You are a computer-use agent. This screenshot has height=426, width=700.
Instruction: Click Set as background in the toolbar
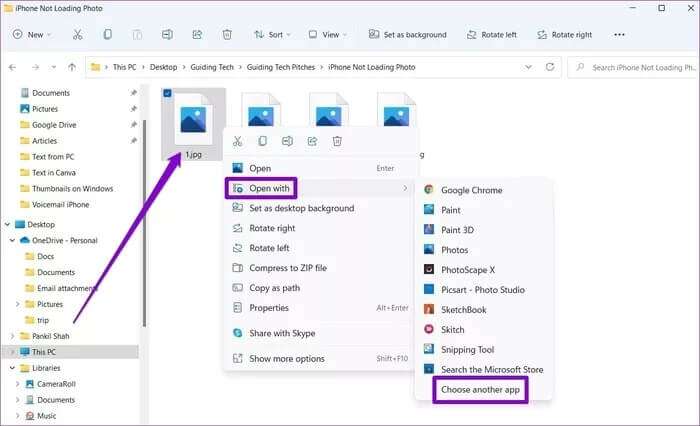pyautogui.click(x=408, y=34)
